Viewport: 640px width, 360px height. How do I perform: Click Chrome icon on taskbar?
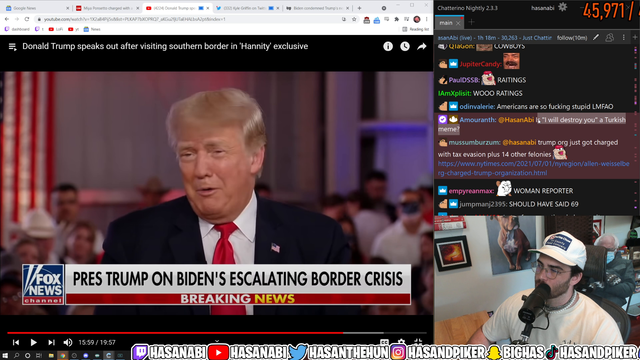[x=62, y=356]
